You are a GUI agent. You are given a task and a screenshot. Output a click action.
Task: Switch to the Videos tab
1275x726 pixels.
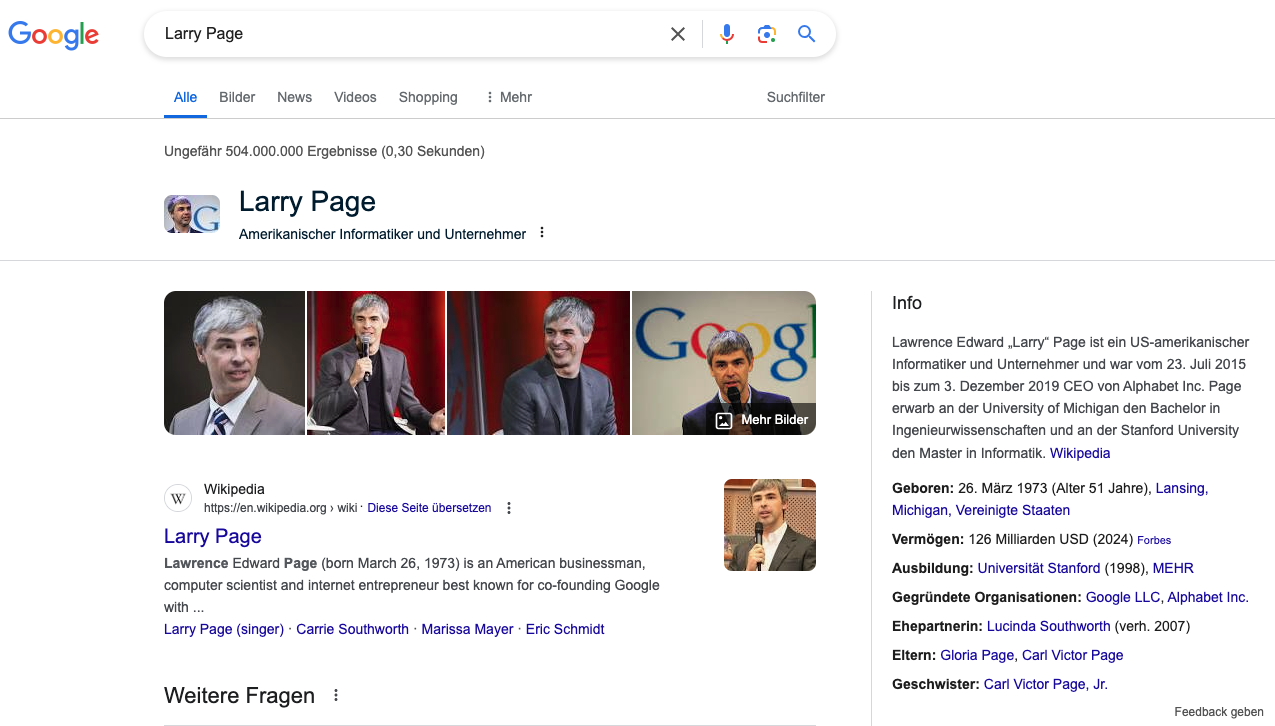(355, 97)
